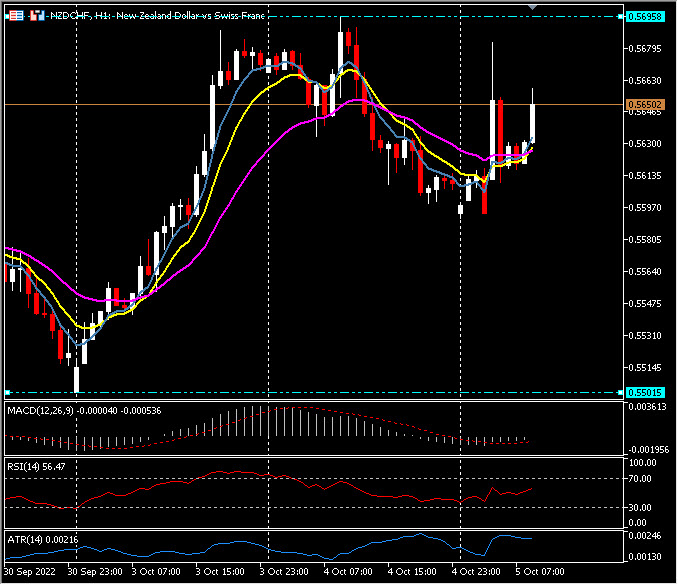Click the 30 Sep 2022 date on time axis

[30, 573]
